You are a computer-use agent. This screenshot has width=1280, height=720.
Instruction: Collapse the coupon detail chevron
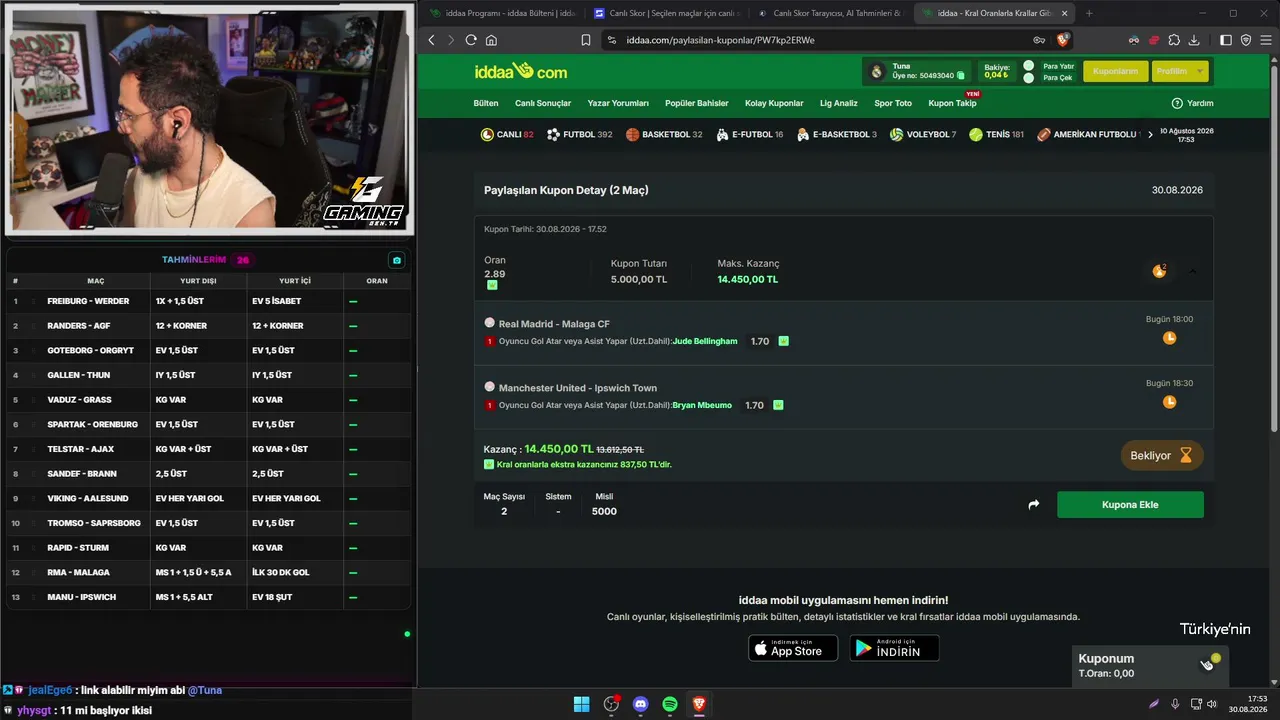[1192, 271]
